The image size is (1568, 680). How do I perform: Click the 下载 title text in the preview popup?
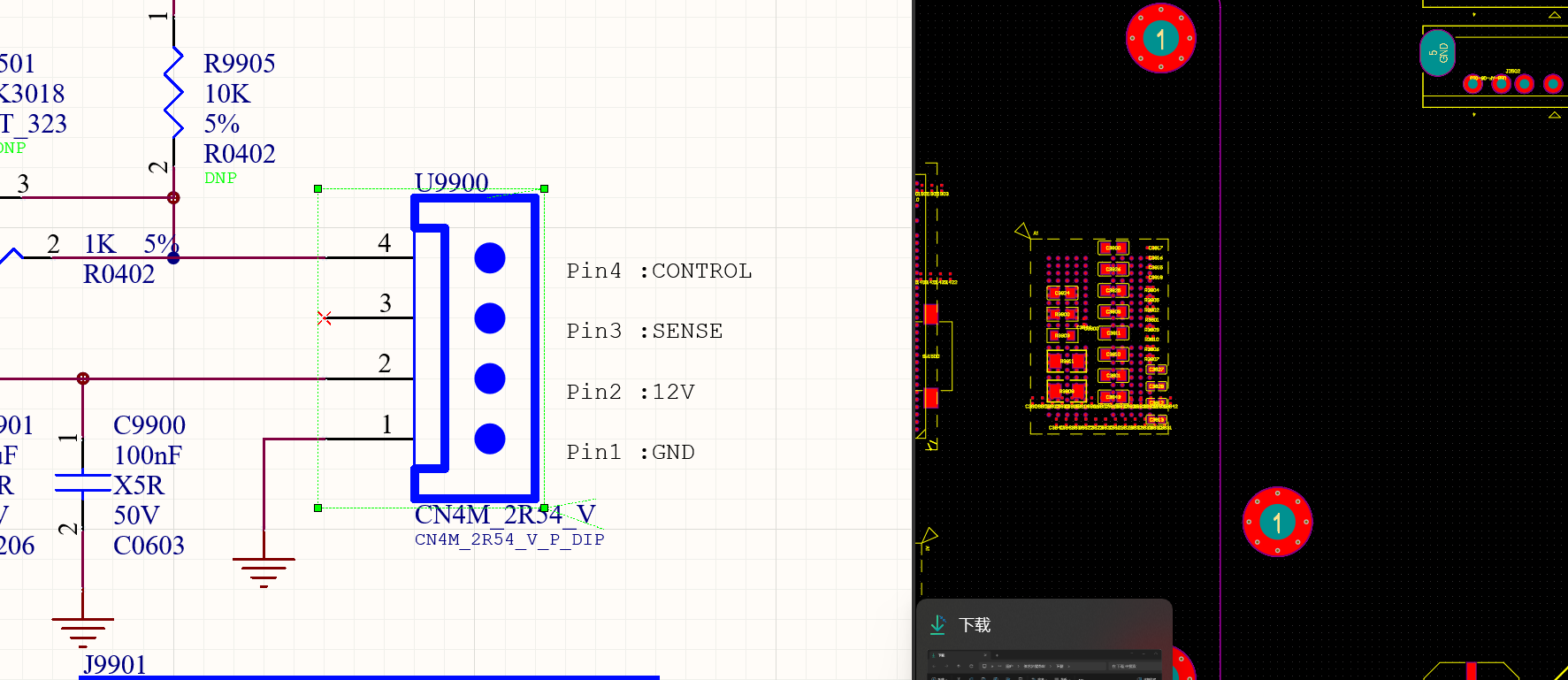coord(975,625)
